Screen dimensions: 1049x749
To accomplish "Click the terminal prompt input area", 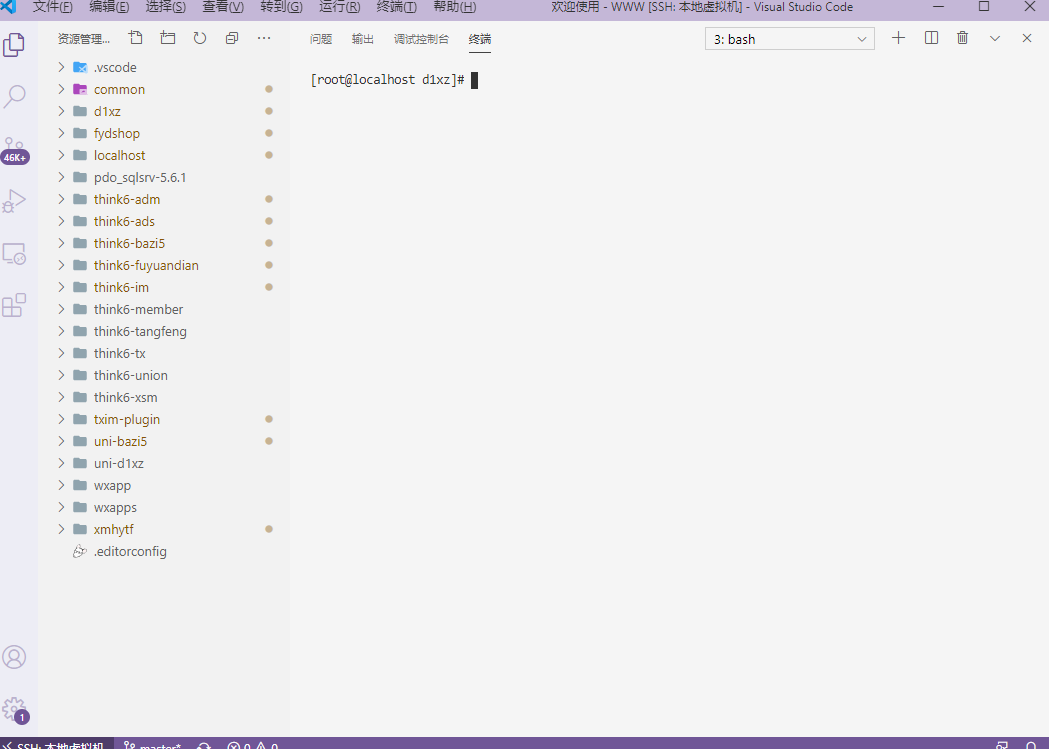I will (474, 80).
